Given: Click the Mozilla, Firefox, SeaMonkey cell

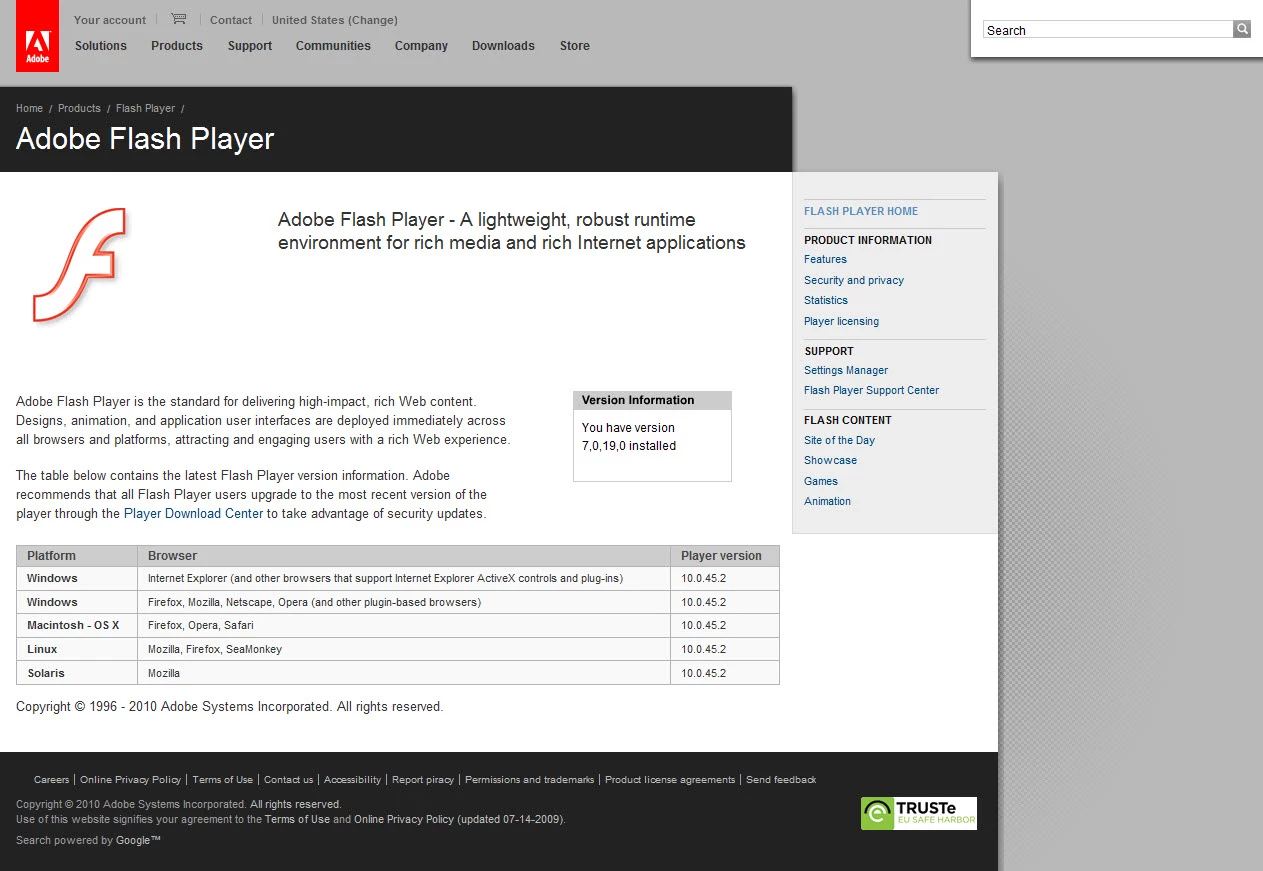Looking at the screenshot, I should (404, 649).
